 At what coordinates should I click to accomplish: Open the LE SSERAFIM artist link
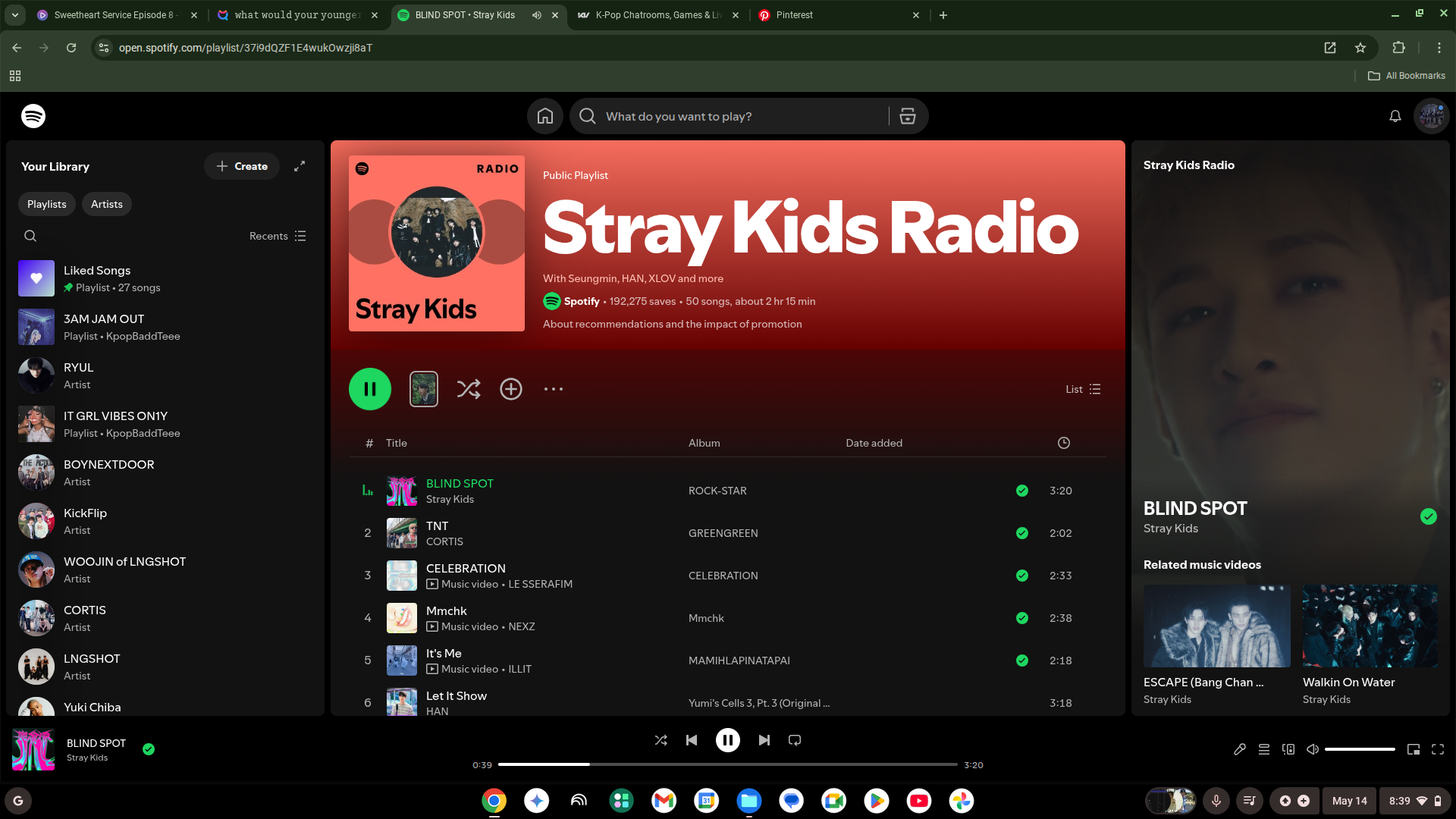pyautogui.click(x=540, y=584)
